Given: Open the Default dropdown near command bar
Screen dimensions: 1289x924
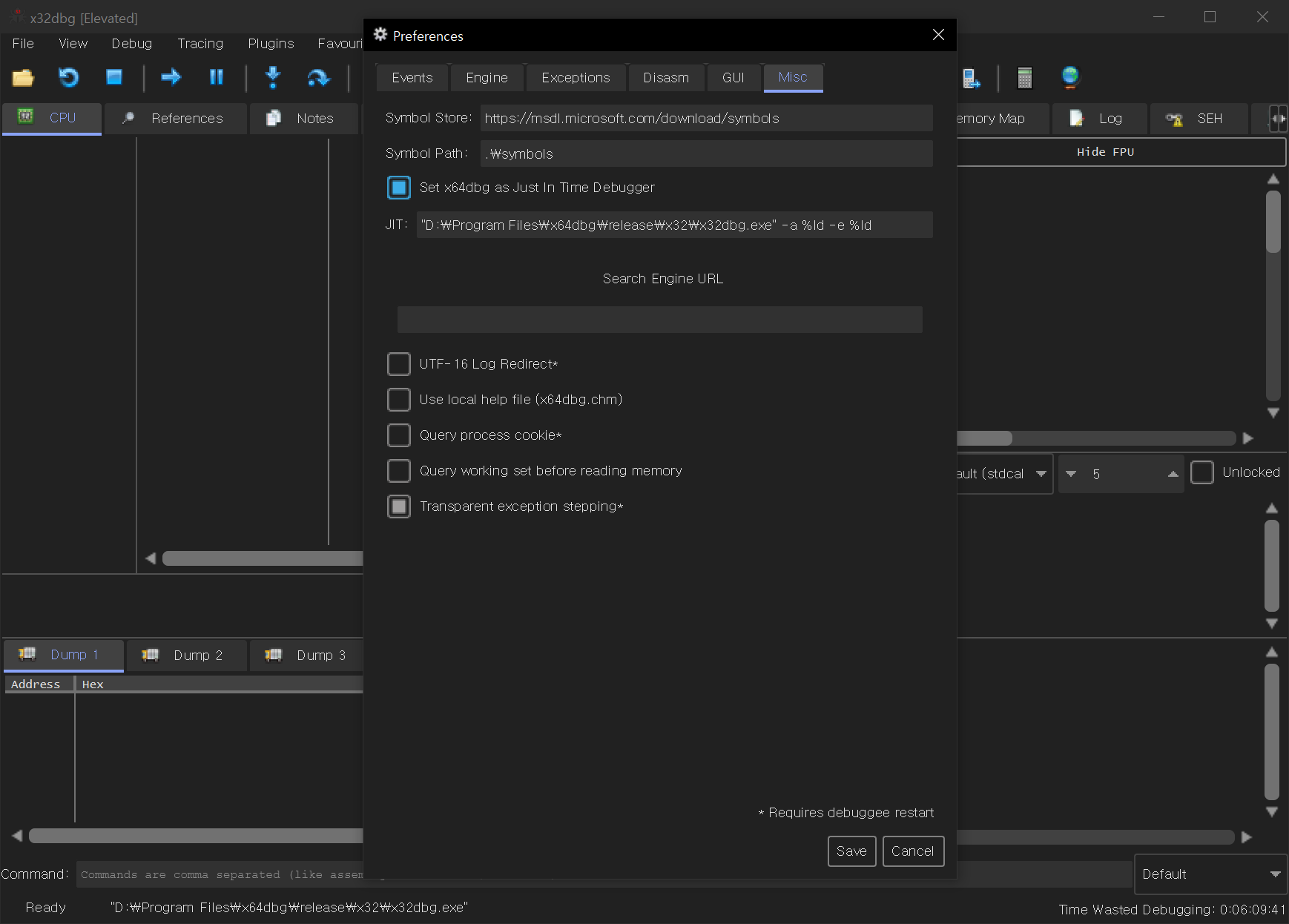Looking at the screenshot, I should [1210, 874].
